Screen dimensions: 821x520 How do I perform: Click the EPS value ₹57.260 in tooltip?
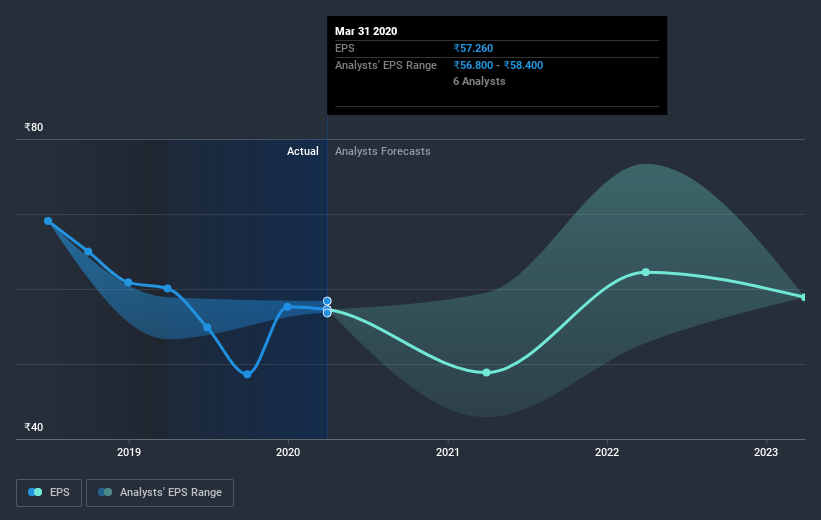point(473,48)
